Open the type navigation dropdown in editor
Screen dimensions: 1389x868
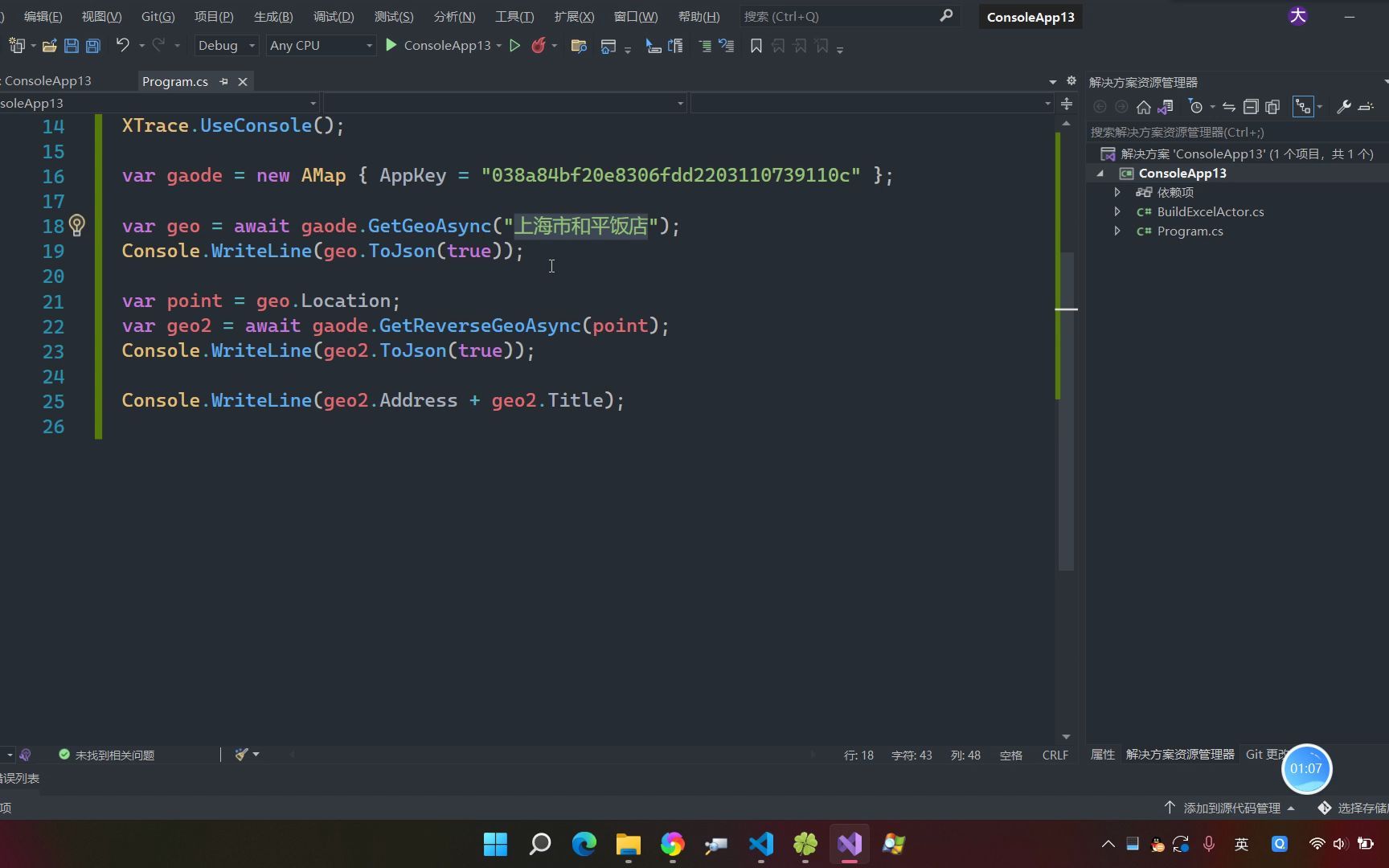pos(505,103)
